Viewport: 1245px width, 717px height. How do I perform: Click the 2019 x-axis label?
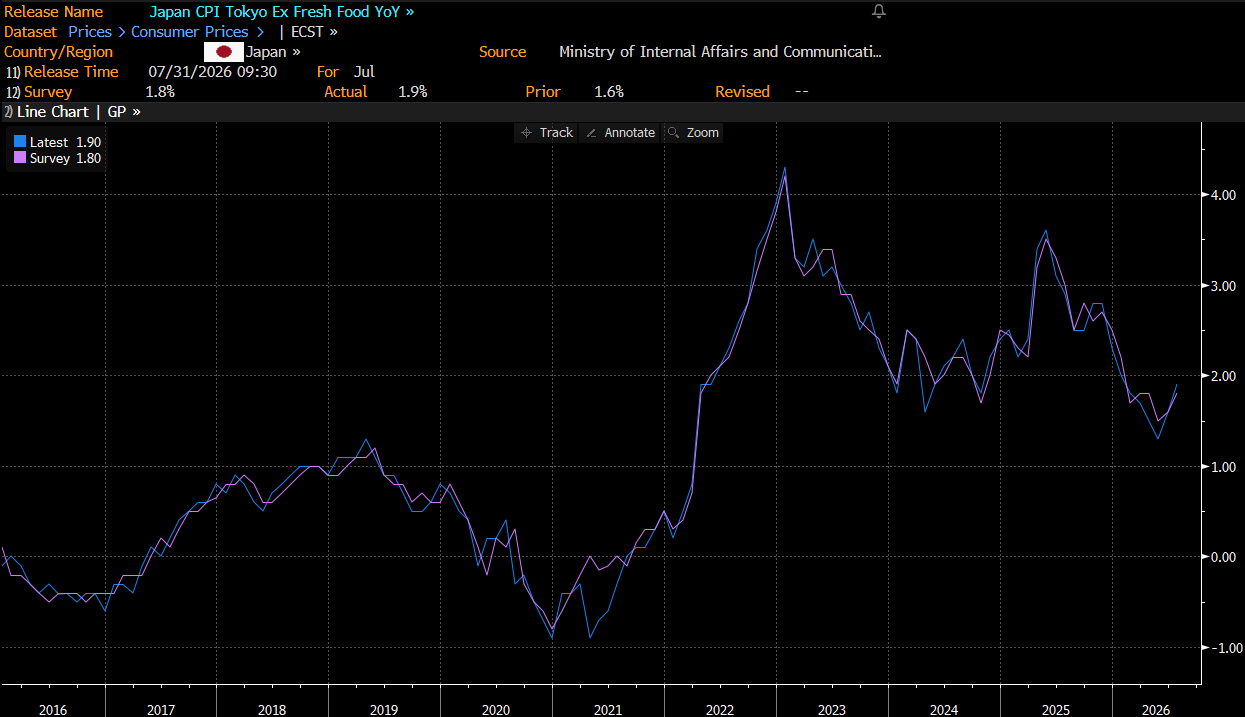click(x=382, y=709)
